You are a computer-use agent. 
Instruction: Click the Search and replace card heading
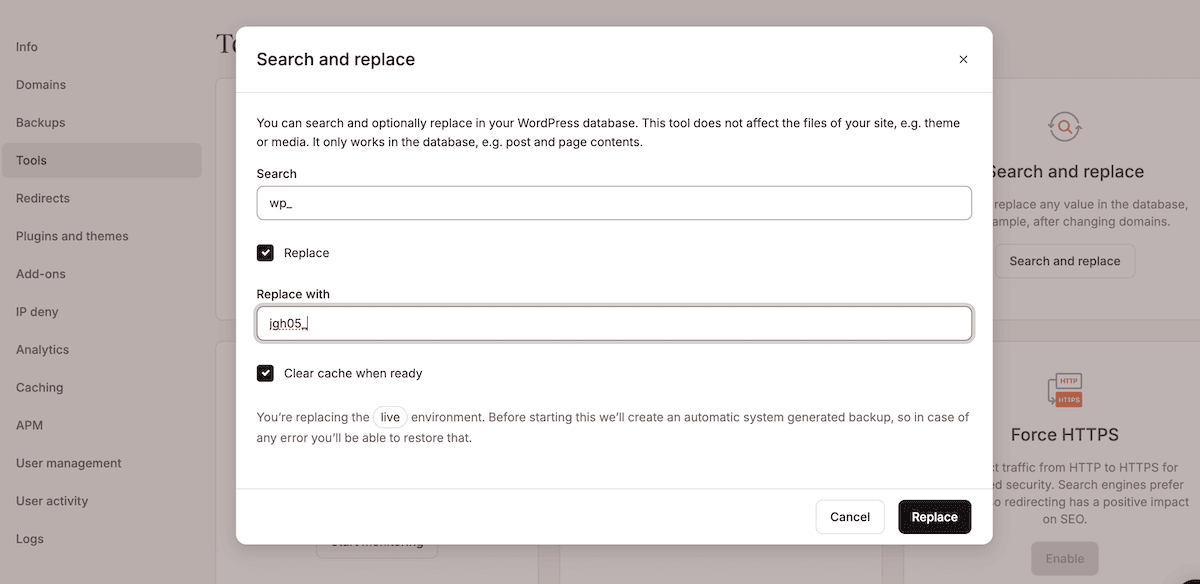point(1066,172)
